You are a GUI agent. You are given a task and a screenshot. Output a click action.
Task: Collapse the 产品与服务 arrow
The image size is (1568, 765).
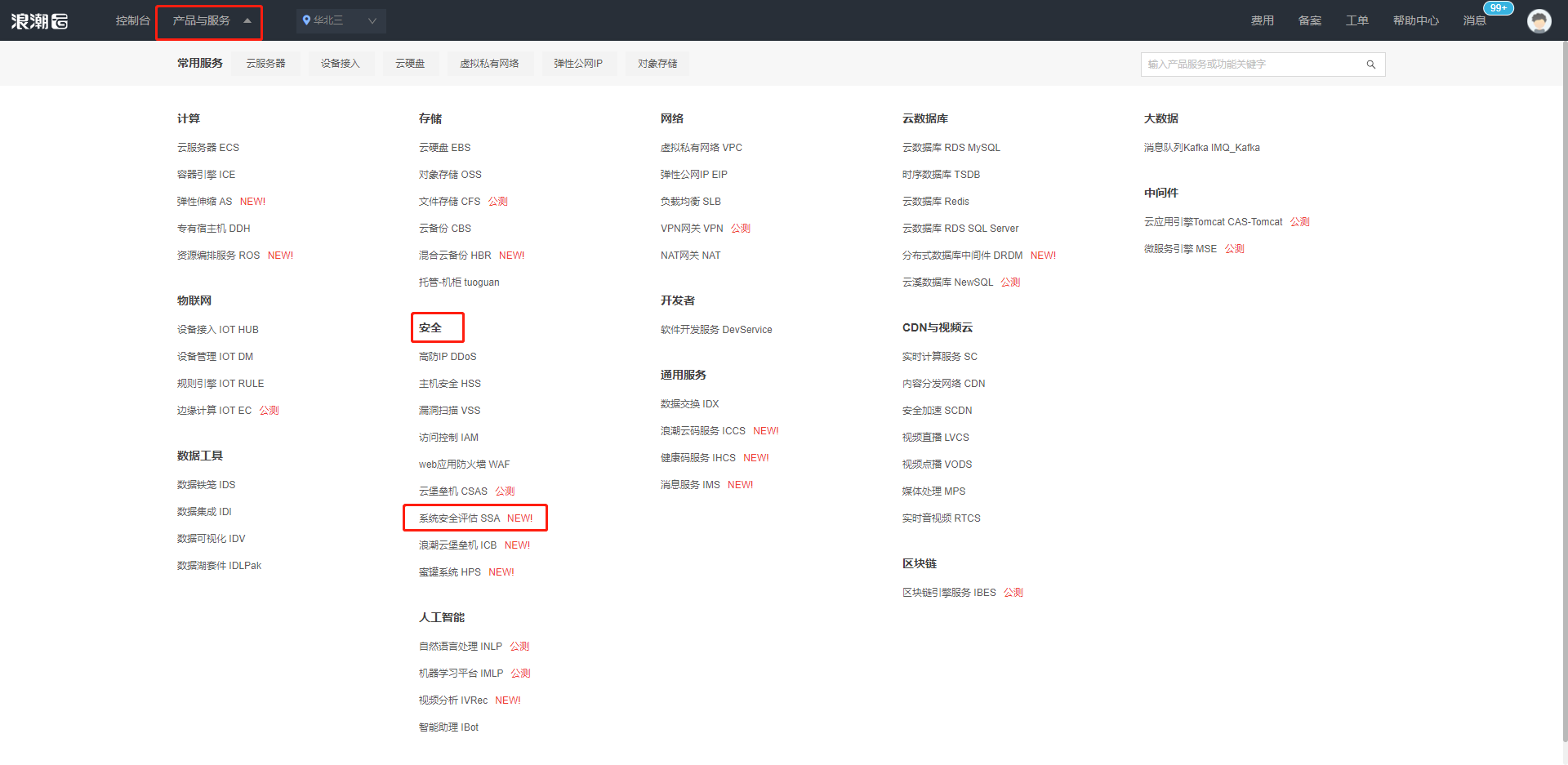(247, 21)
